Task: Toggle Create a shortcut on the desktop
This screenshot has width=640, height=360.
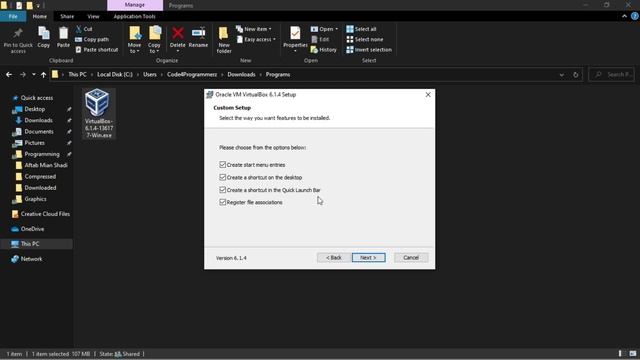Action: click(222, 177)
